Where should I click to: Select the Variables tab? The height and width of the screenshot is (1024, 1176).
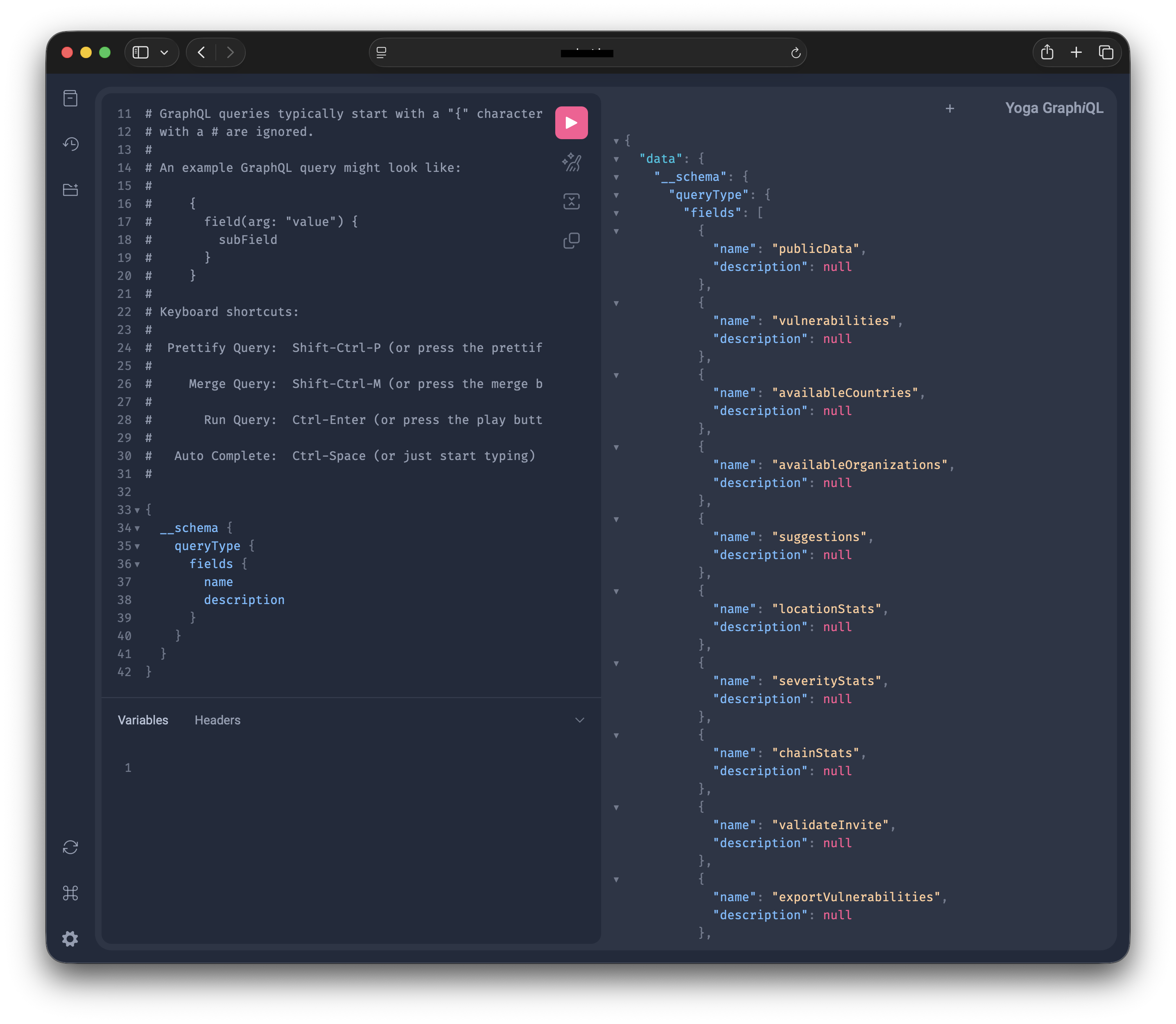click(x=142, y=720)
